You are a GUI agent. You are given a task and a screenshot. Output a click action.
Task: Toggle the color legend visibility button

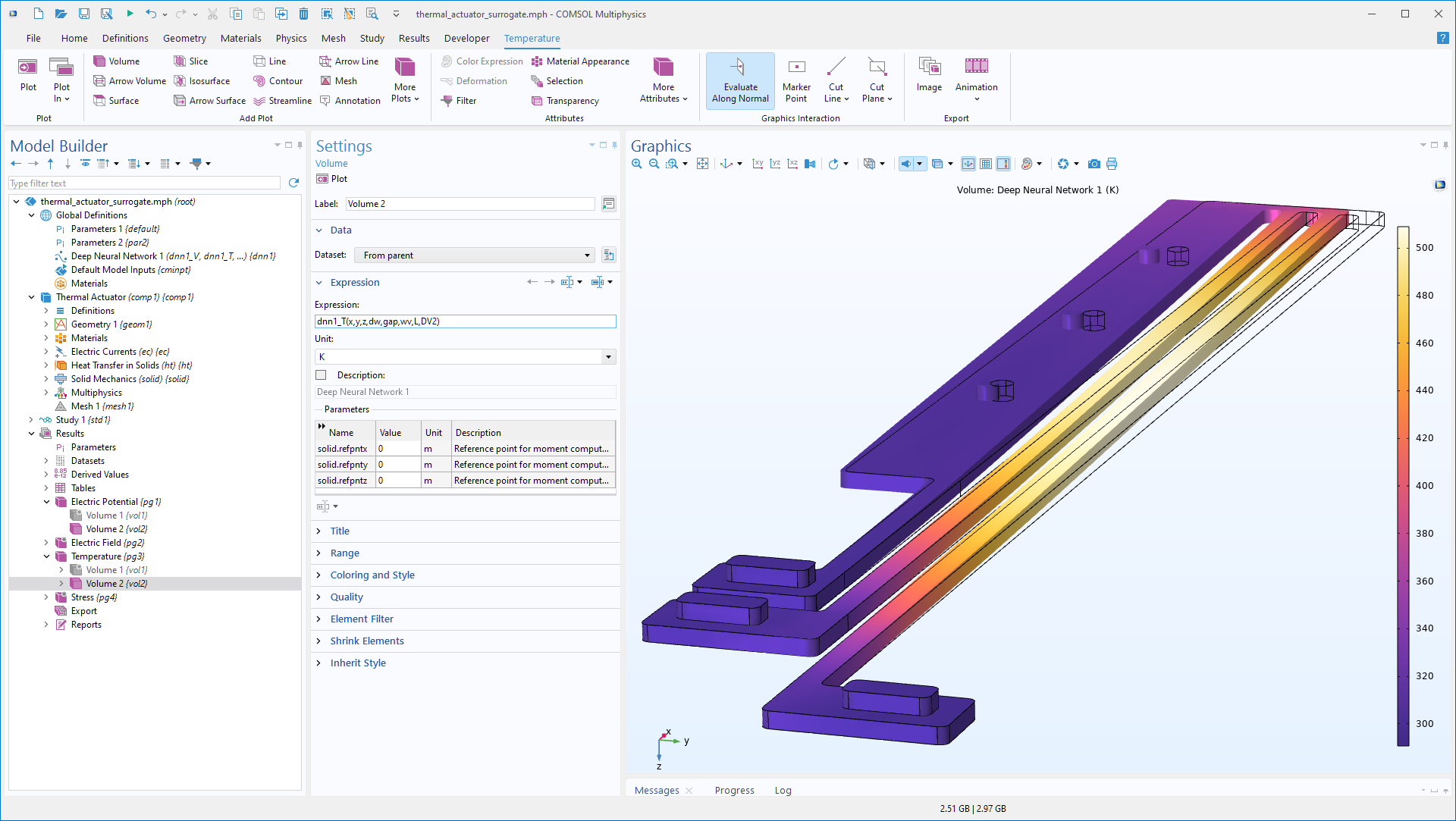coord(1004,163)
